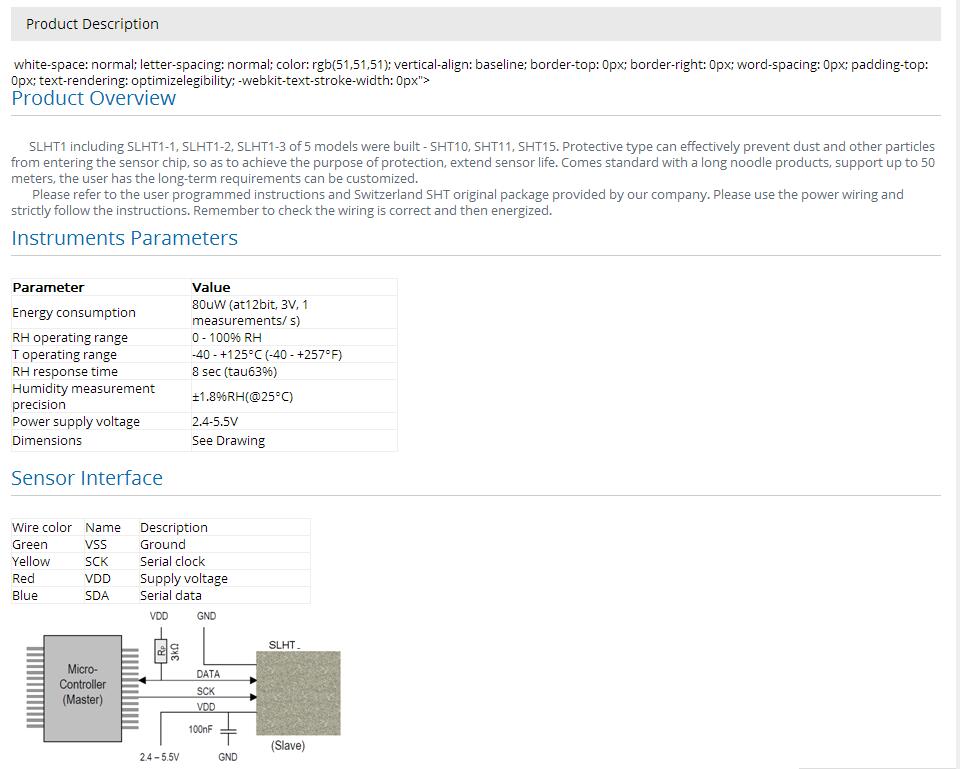This screenshot has width=960, height=769.
Task: Click the Ground description cell
Action: pos(224,544)
